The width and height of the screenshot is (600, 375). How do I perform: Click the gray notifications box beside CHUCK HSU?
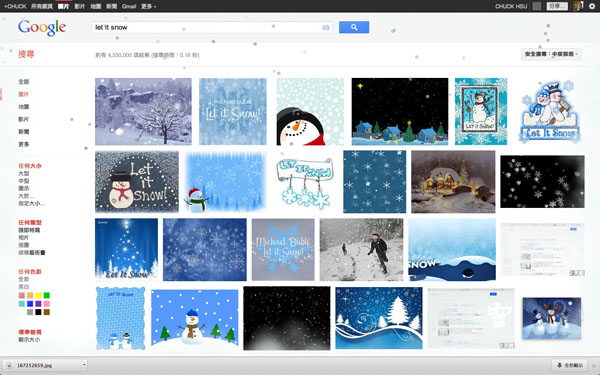(537, 6)
